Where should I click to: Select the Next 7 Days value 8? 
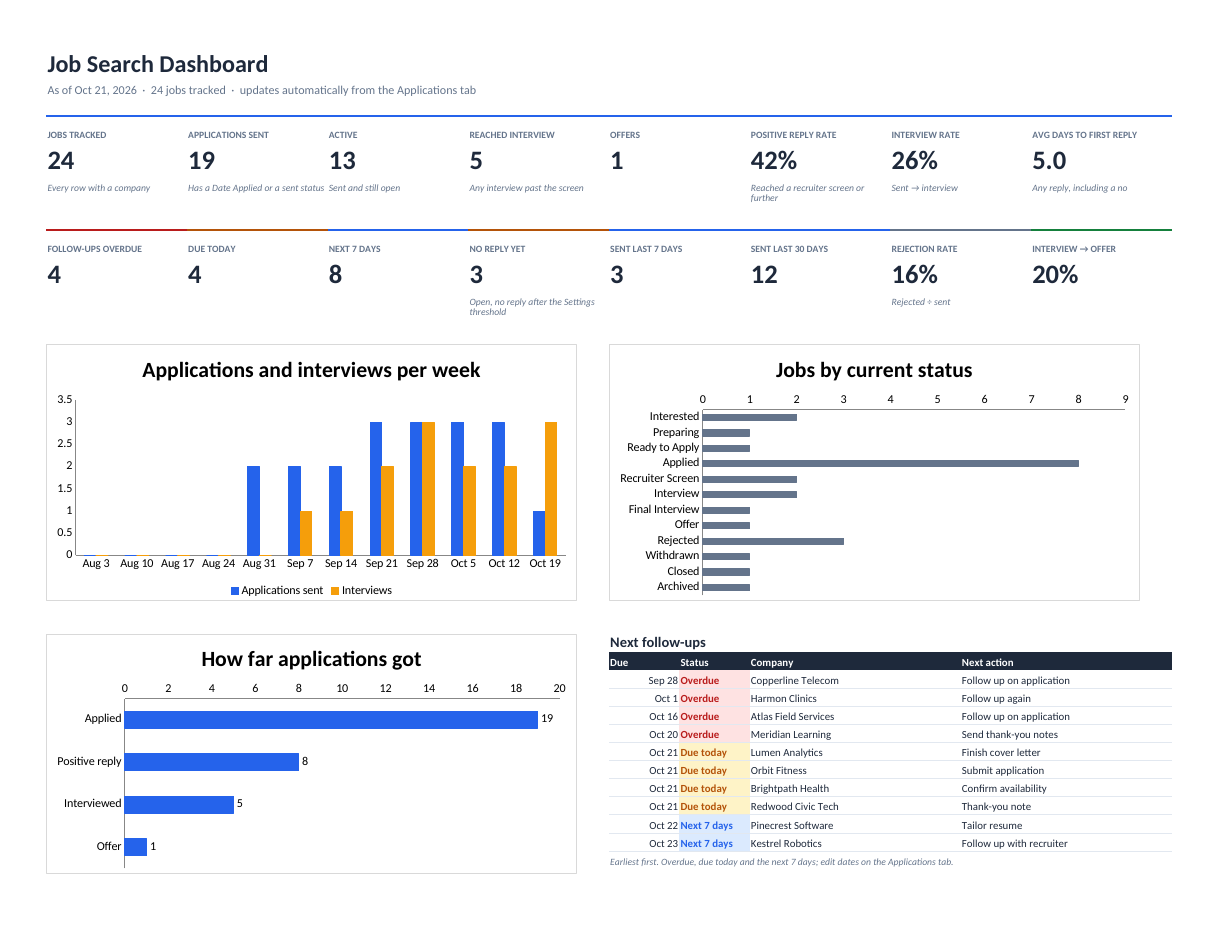335,275
